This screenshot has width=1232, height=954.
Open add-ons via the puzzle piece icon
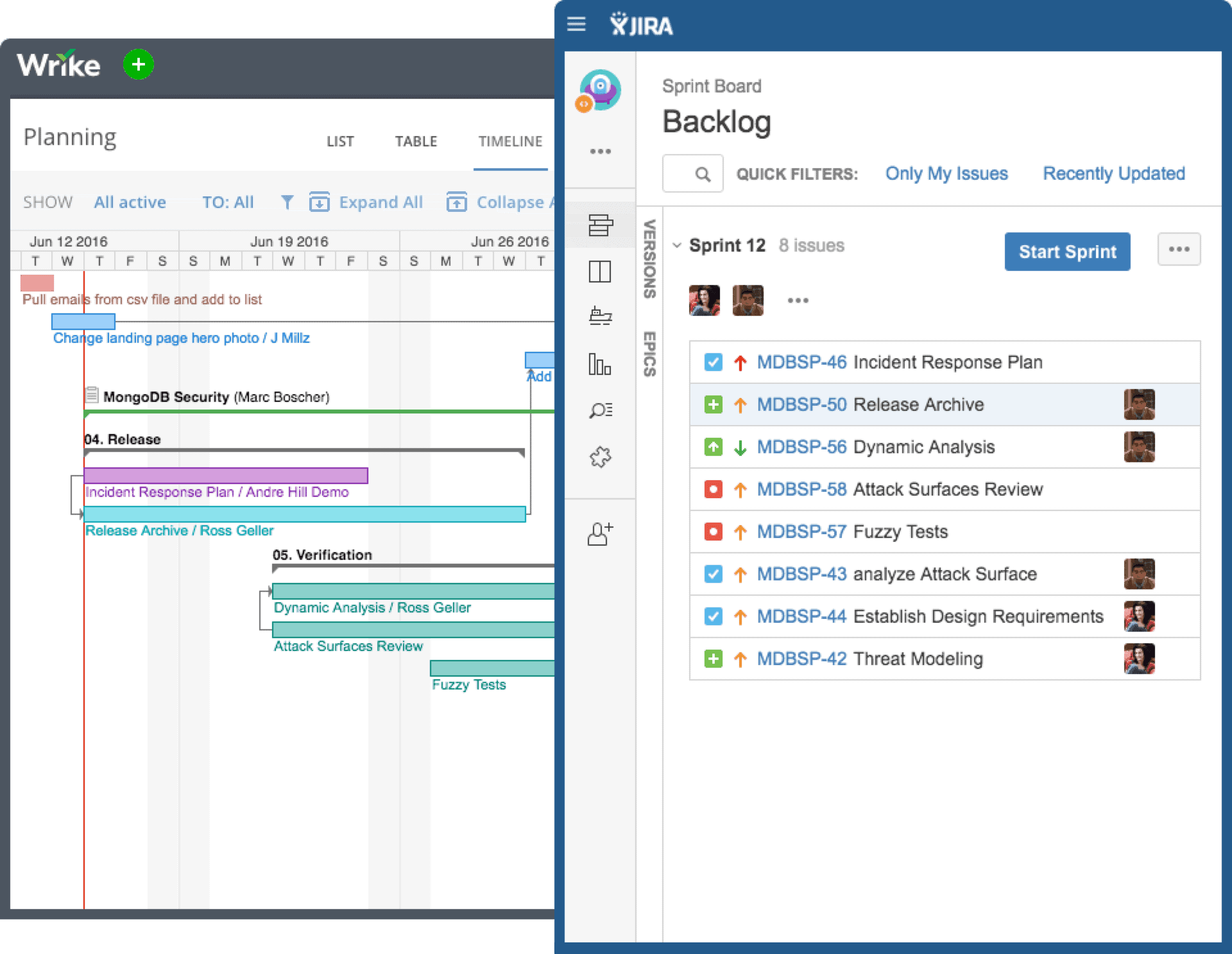(x=599, y=457)
